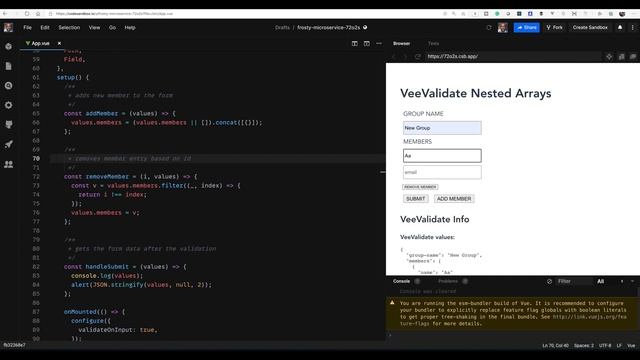Click the Spaces: 2 status entry
This screenshot has width=640, height=360.
[584, 346]
